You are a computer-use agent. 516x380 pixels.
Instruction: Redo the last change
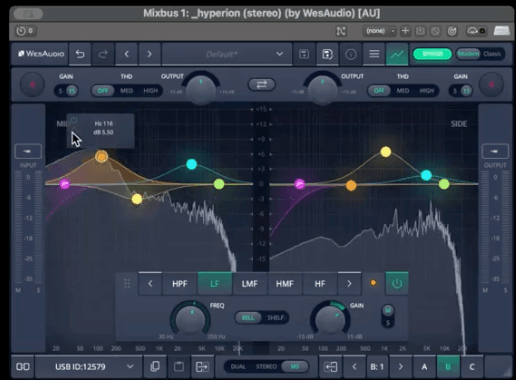click(x=103, y=54)
